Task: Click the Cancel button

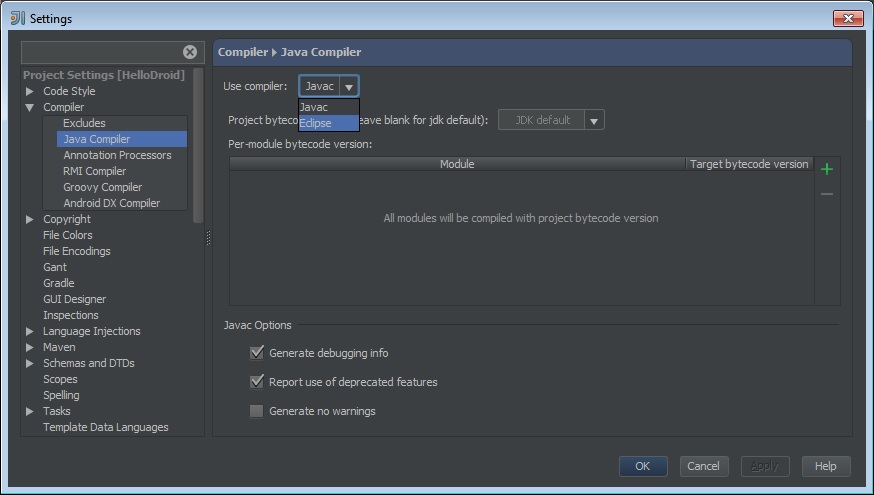Action: (703, 466)
